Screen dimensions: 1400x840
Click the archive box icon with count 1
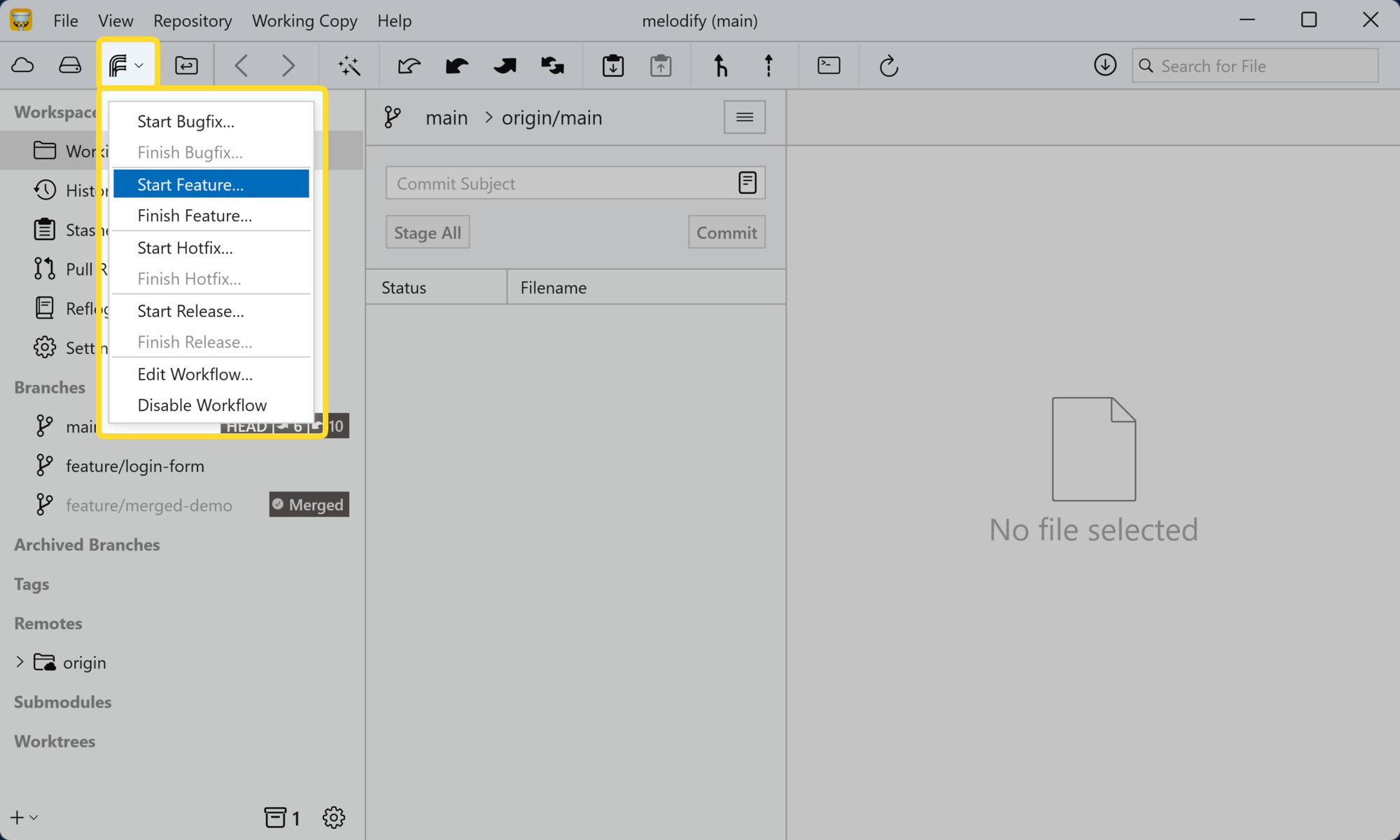click(283, 817)
